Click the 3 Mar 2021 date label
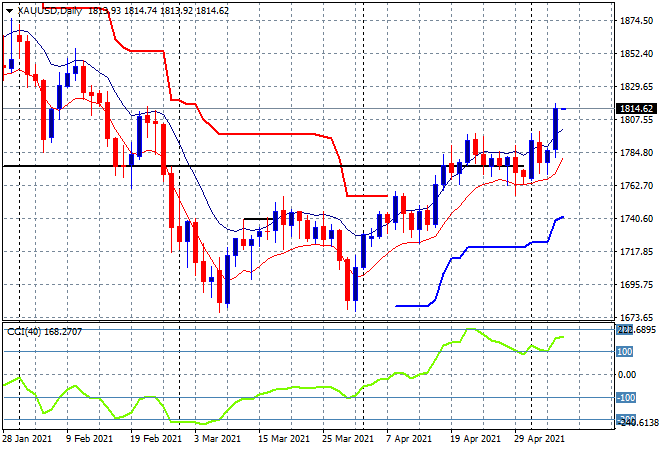The height and width of the screenshot is (450, 660). tap(217, 439)
